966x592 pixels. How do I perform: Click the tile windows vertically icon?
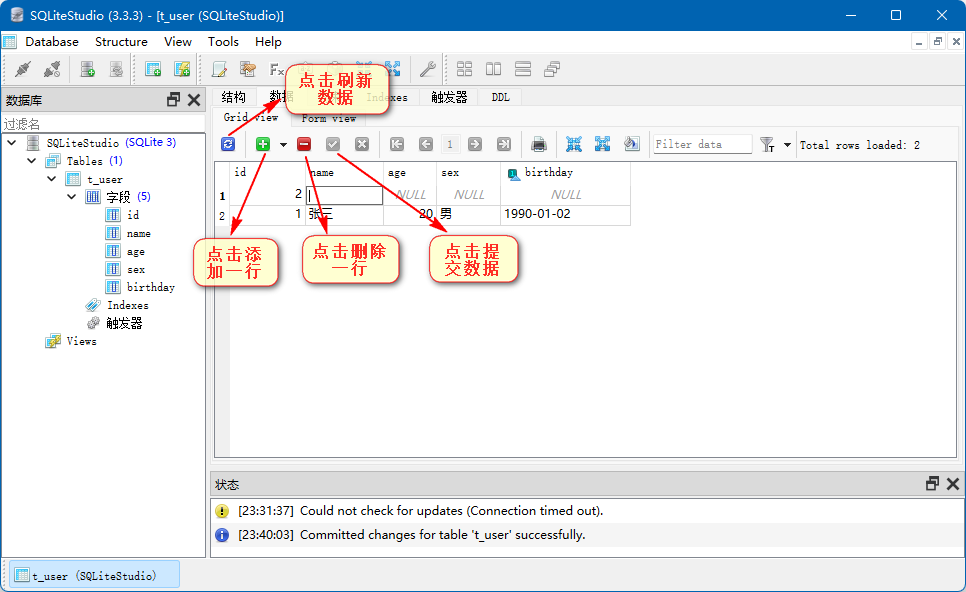coord(522,69)
